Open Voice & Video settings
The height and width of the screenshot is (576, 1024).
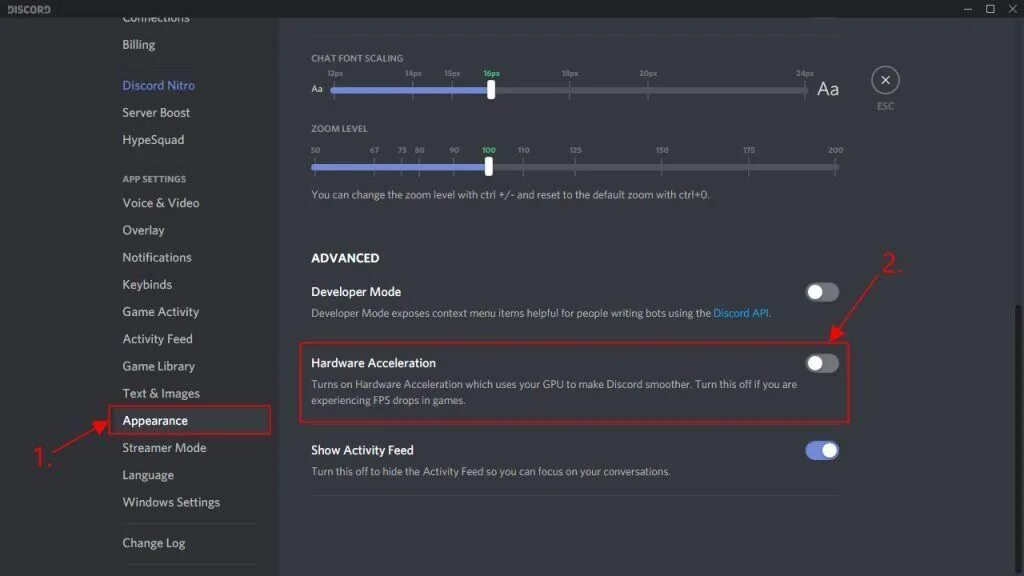[161, 203]
